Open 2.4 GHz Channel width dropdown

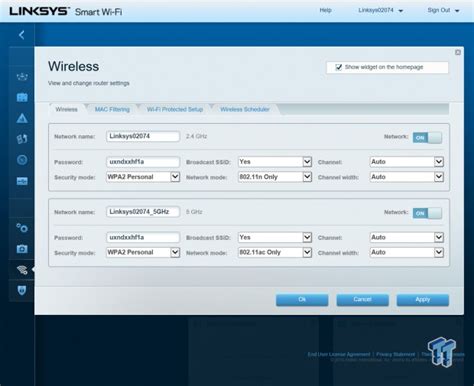coord(407,177)
